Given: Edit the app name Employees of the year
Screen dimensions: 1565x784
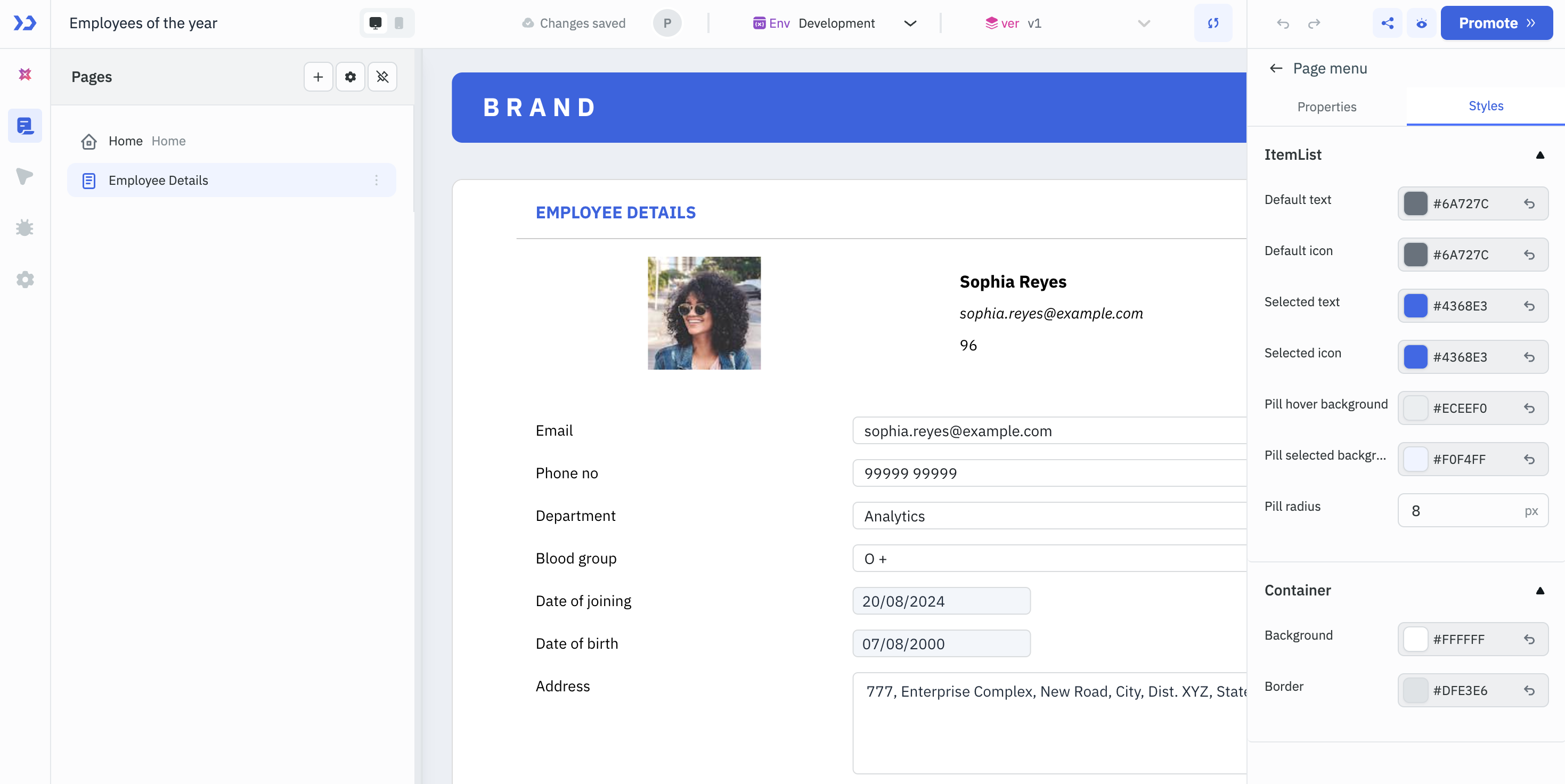Looking at the screenshot, I should [143, 23].
